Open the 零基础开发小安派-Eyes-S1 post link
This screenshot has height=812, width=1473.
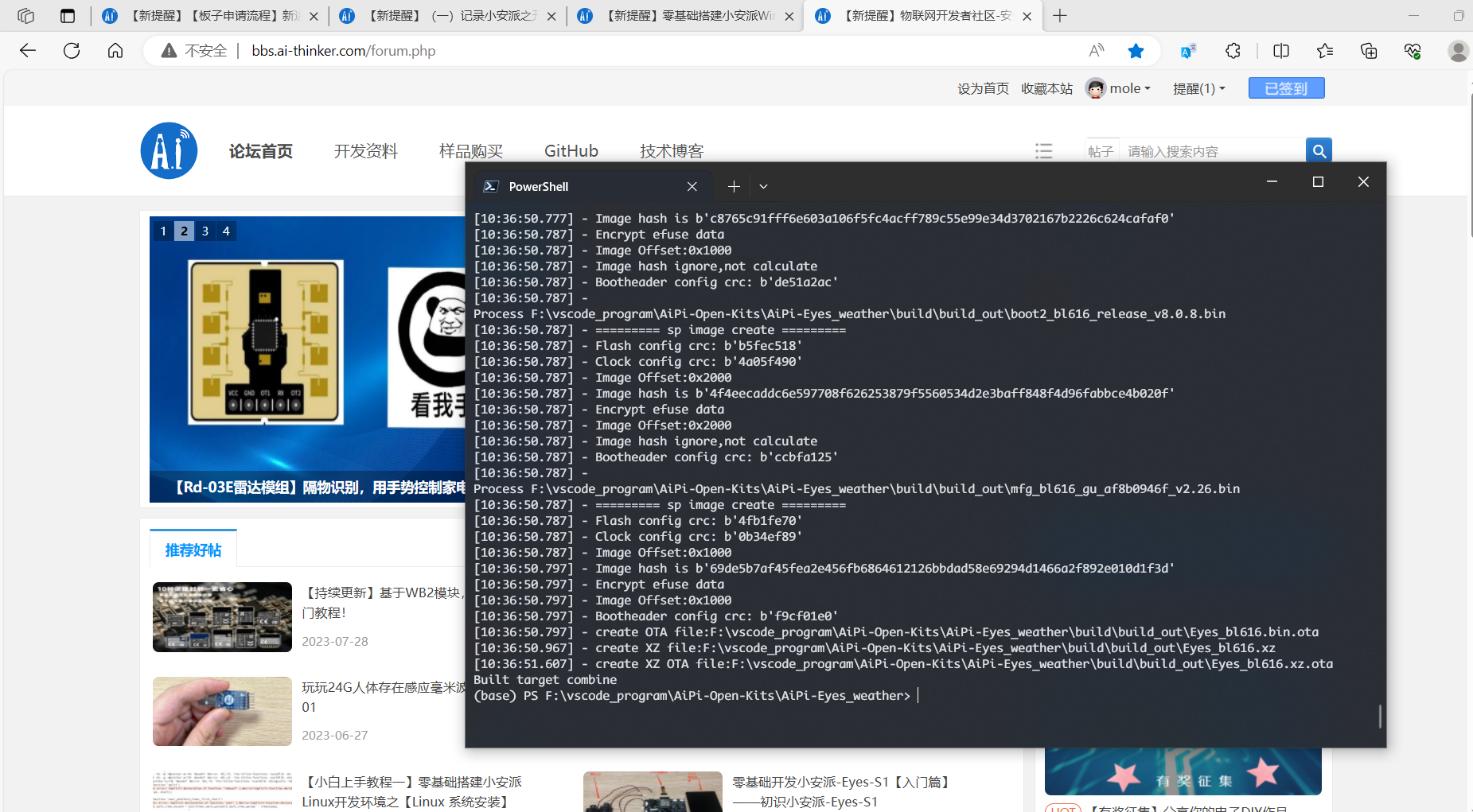842,791
